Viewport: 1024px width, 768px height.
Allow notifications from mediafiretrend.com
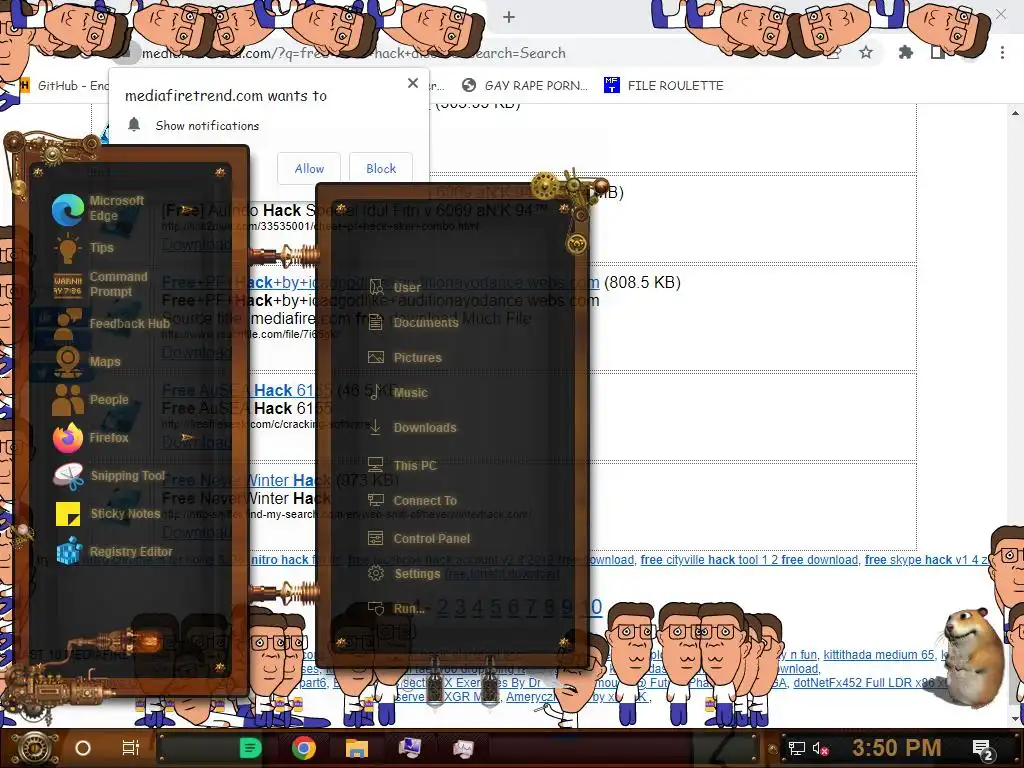309,168
